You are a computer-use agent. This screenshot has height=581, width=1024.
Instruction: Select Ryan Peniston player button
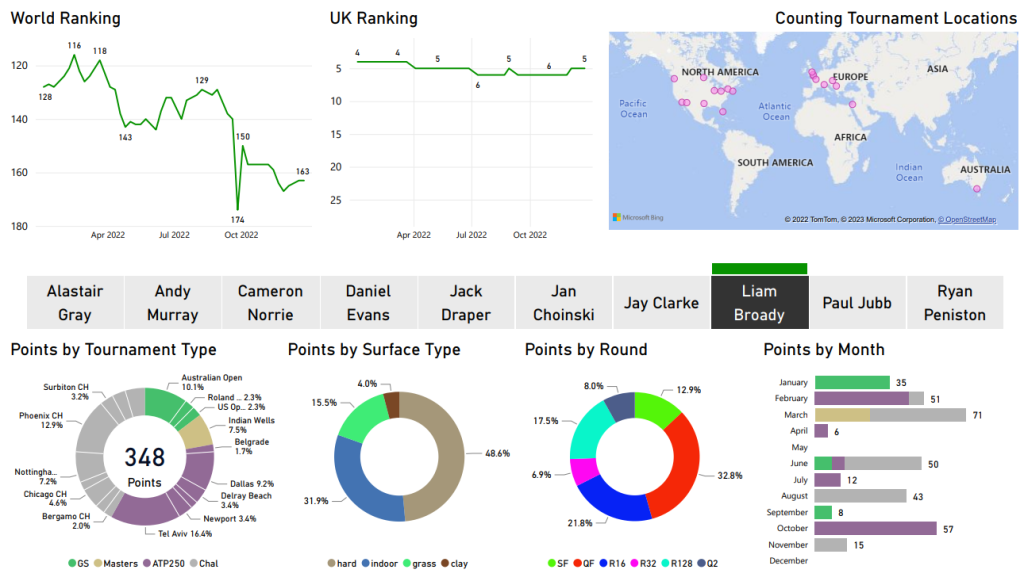coord(954,303)
